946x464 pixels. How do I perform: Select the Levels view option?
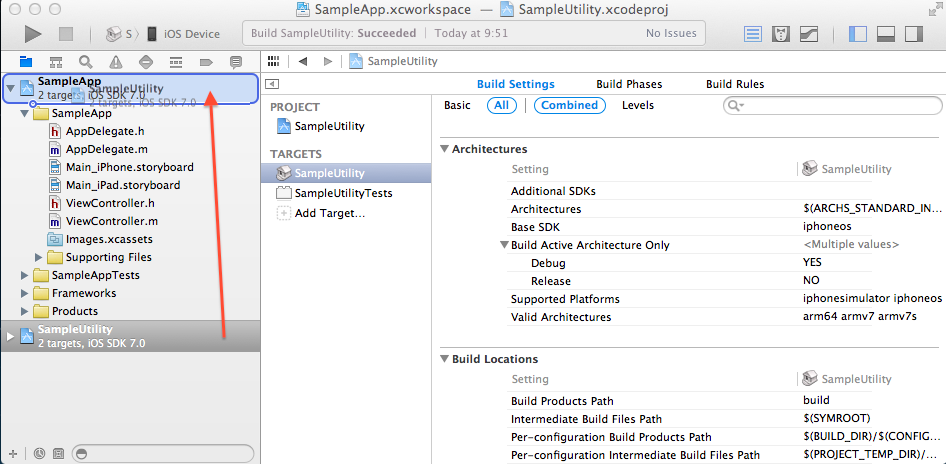638,105
